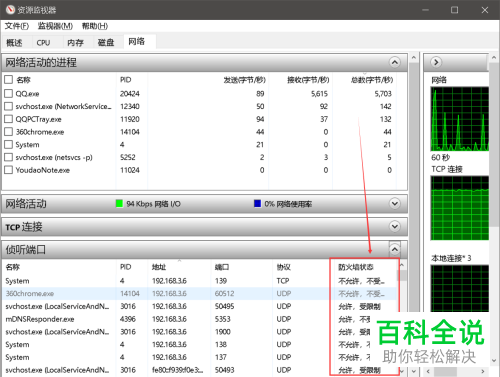Click graph pane horizontal scrollbar left arrow
500x377 pixels.
428,371
